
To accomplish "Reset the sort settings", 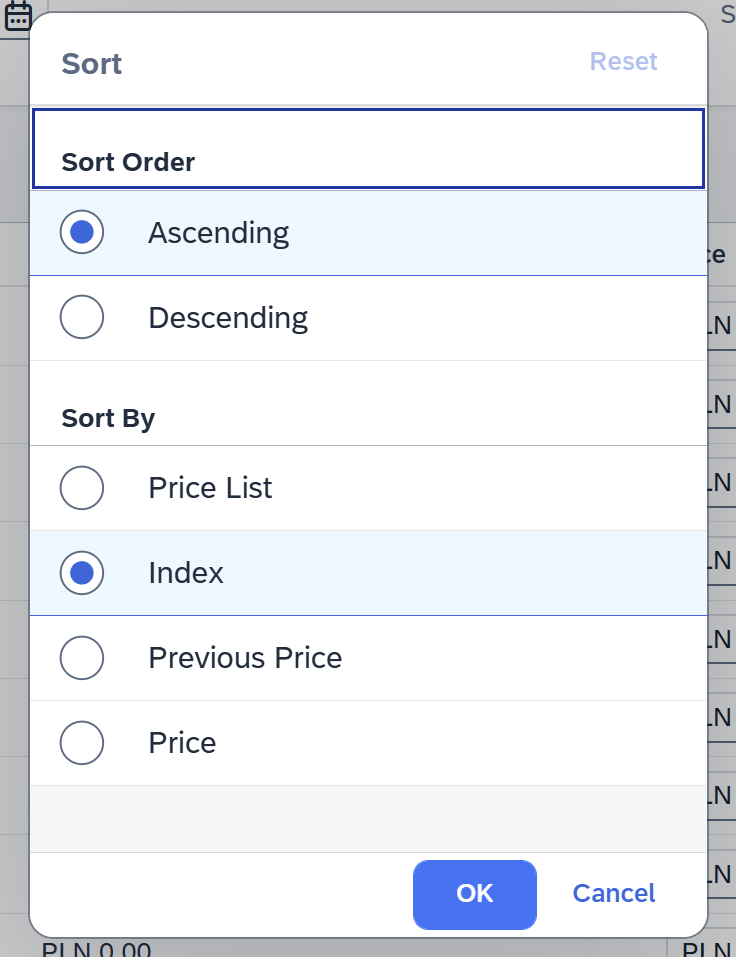I will [x=623, y=62].
